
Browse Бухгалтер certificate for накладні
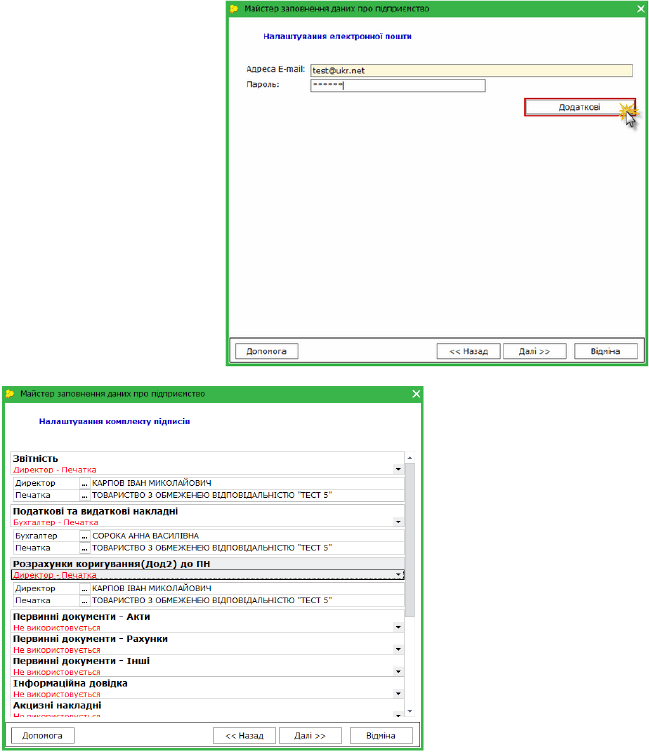pos(84,536)
